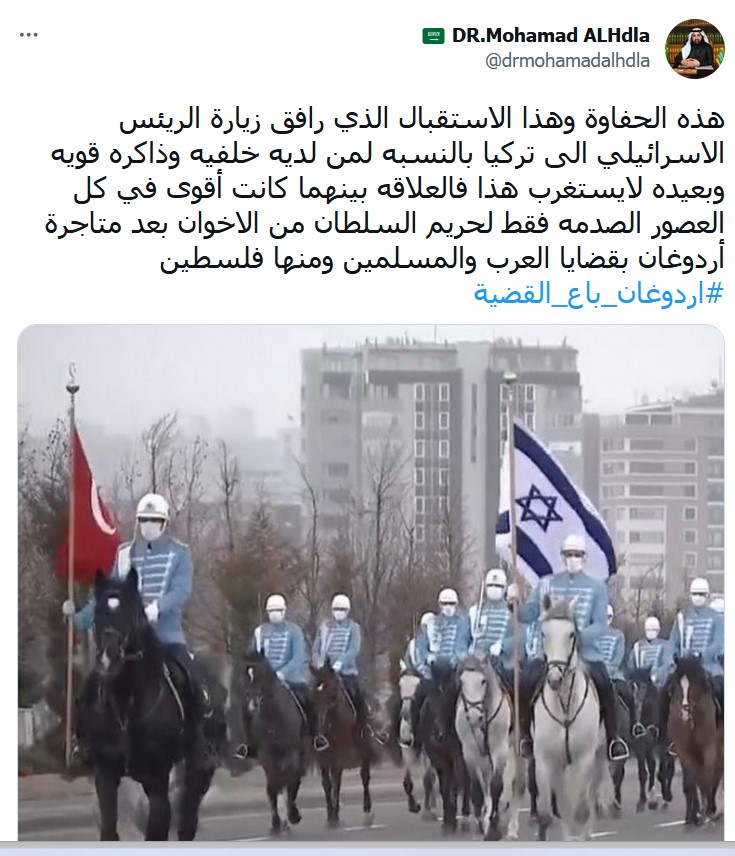Screen dimensions: 735x856
Task: Open the author's profile picture
Action: 695,49
